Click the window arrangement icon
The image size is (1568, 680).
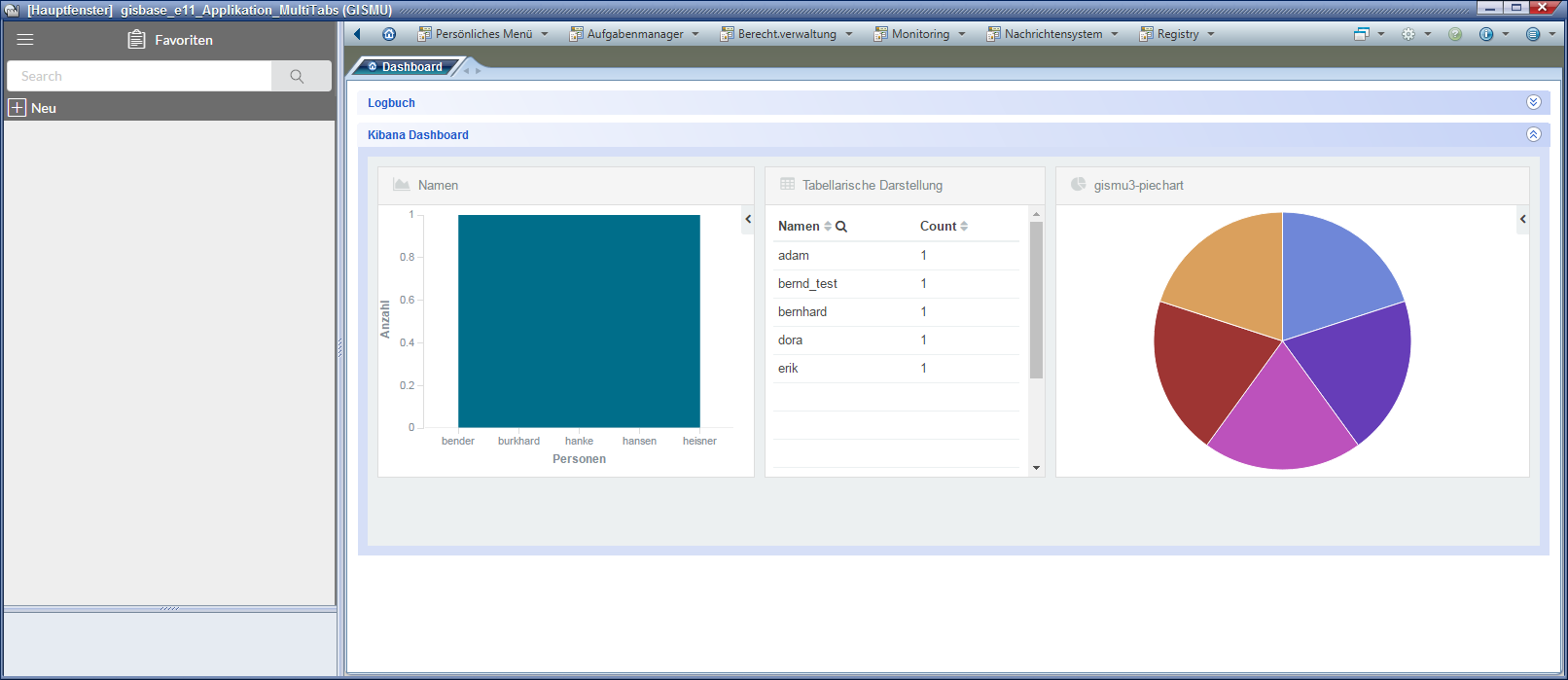pyautogui.click(x=1361, y=34)
